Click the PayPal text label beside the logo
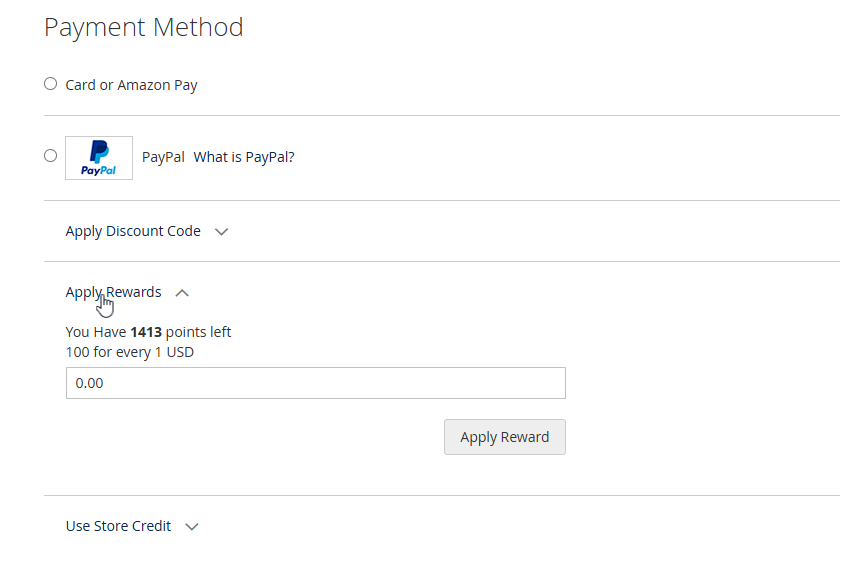867x564 pixels. coord(163,157)
